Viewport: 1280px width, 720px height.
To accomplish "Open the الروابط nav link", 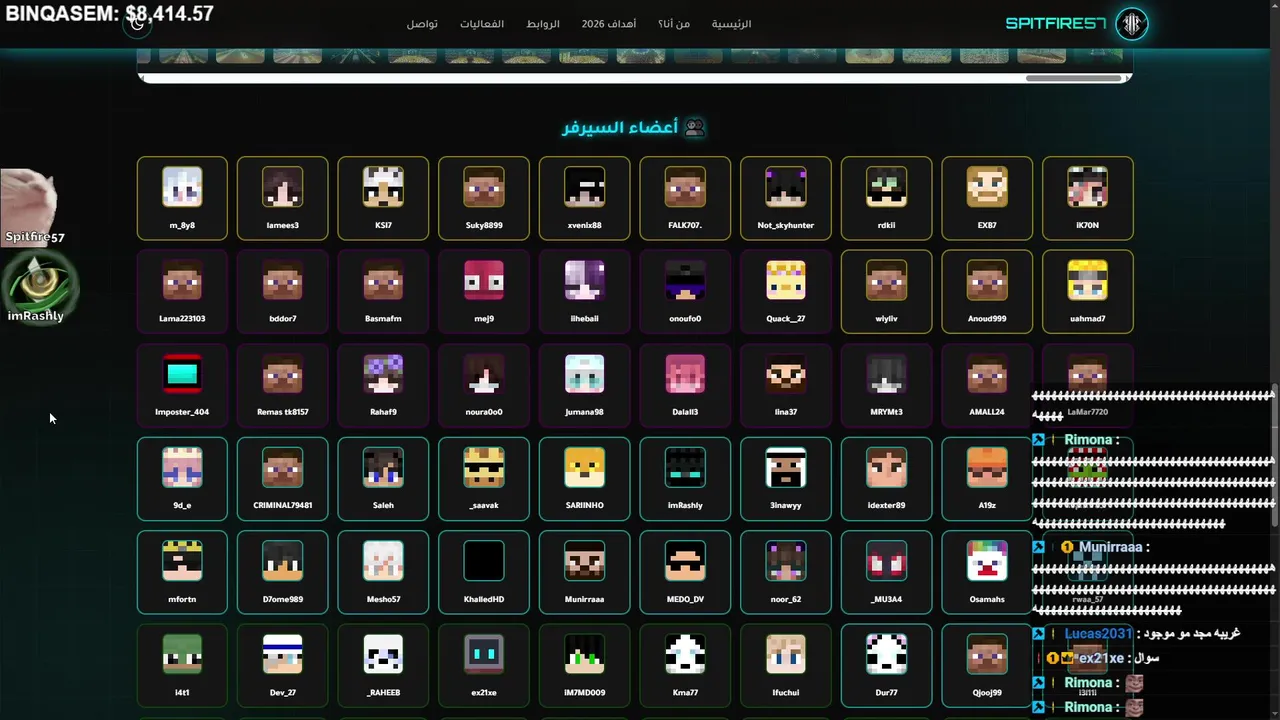I will tap(543, 24).
